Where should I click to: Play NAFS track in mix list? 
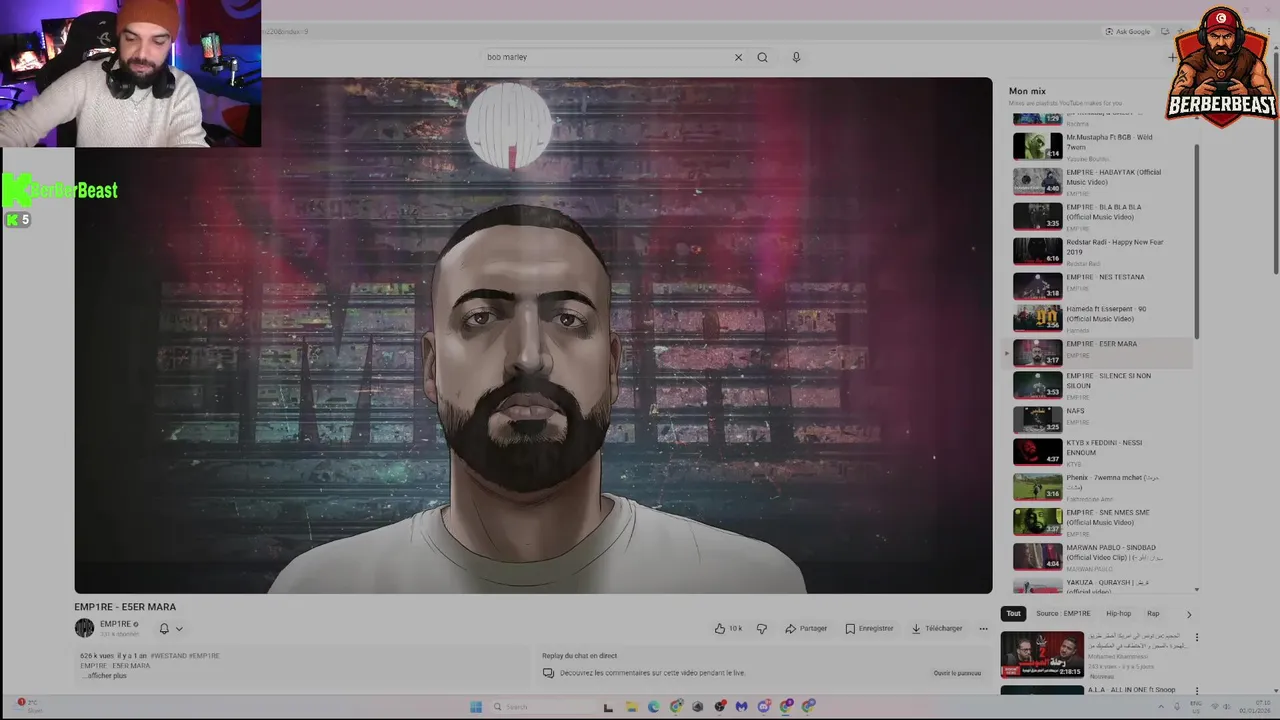point(1100,419)
